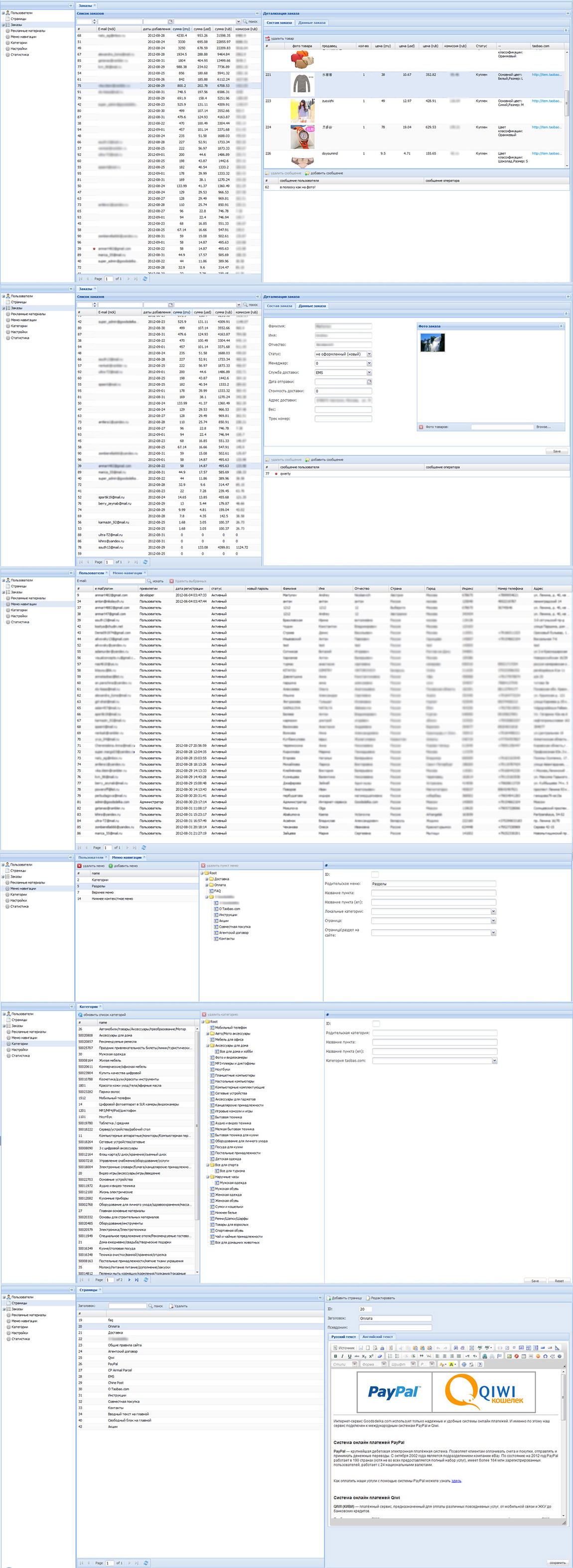573x1568 pixels.
Task: Insert a numbered list in the editor
Action: (x=390, y=1356)
